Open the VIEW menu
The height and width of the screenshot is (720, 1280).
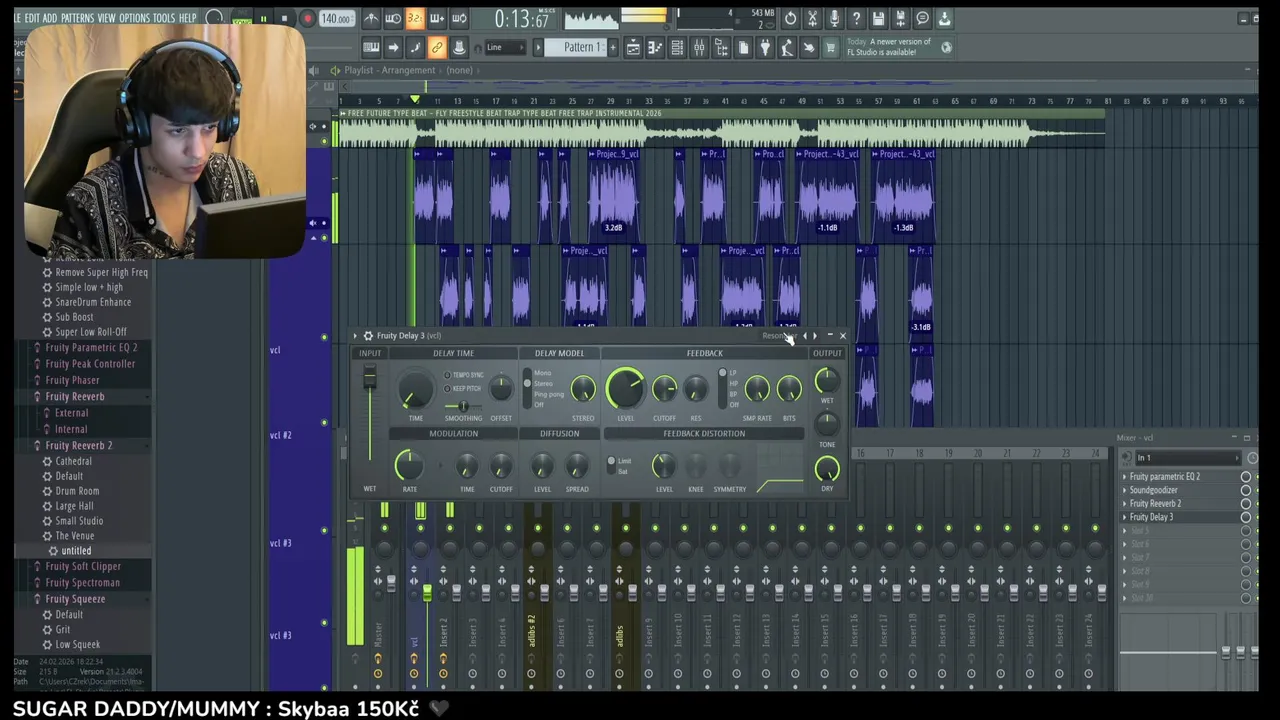106,18
